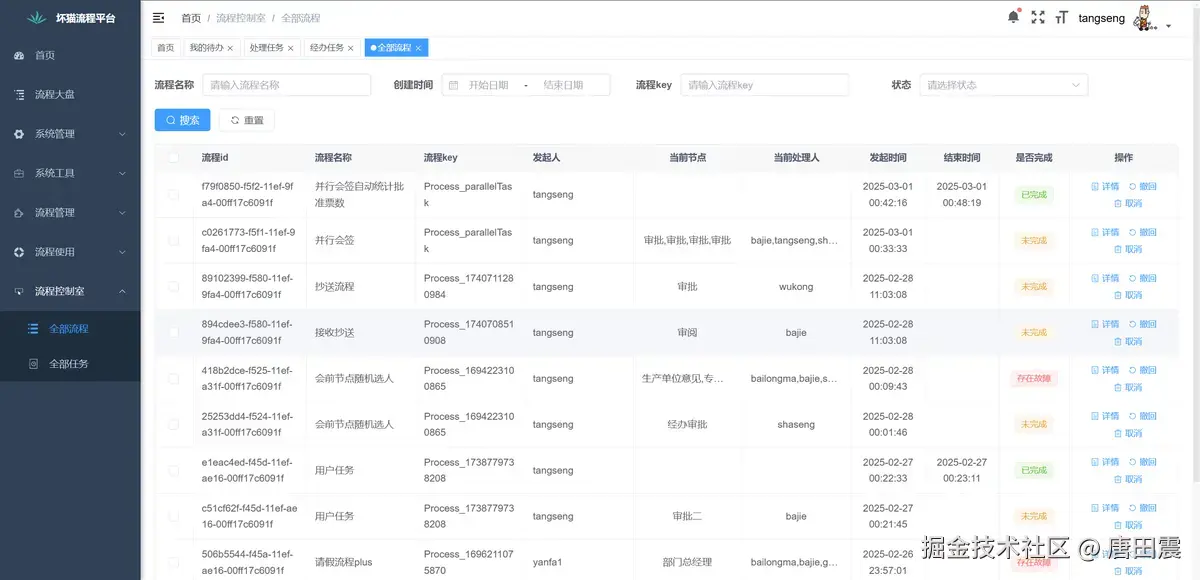Viewport: 1200px width, 580px height.
Task: Click 未完成 tag in row c0261773
Action: [1034, 240]
